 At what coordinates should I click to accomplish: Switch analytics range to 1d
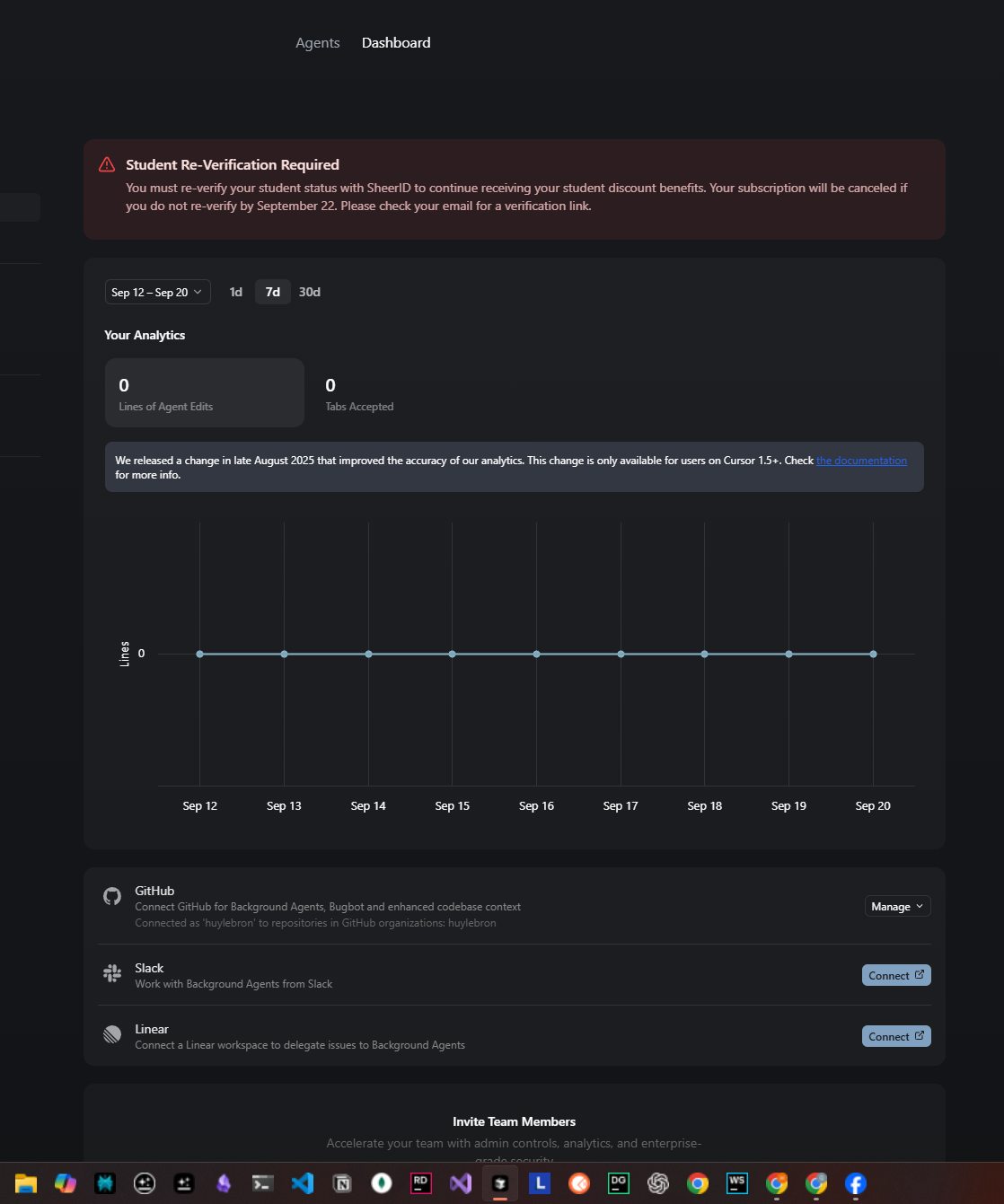coord(236,292)
